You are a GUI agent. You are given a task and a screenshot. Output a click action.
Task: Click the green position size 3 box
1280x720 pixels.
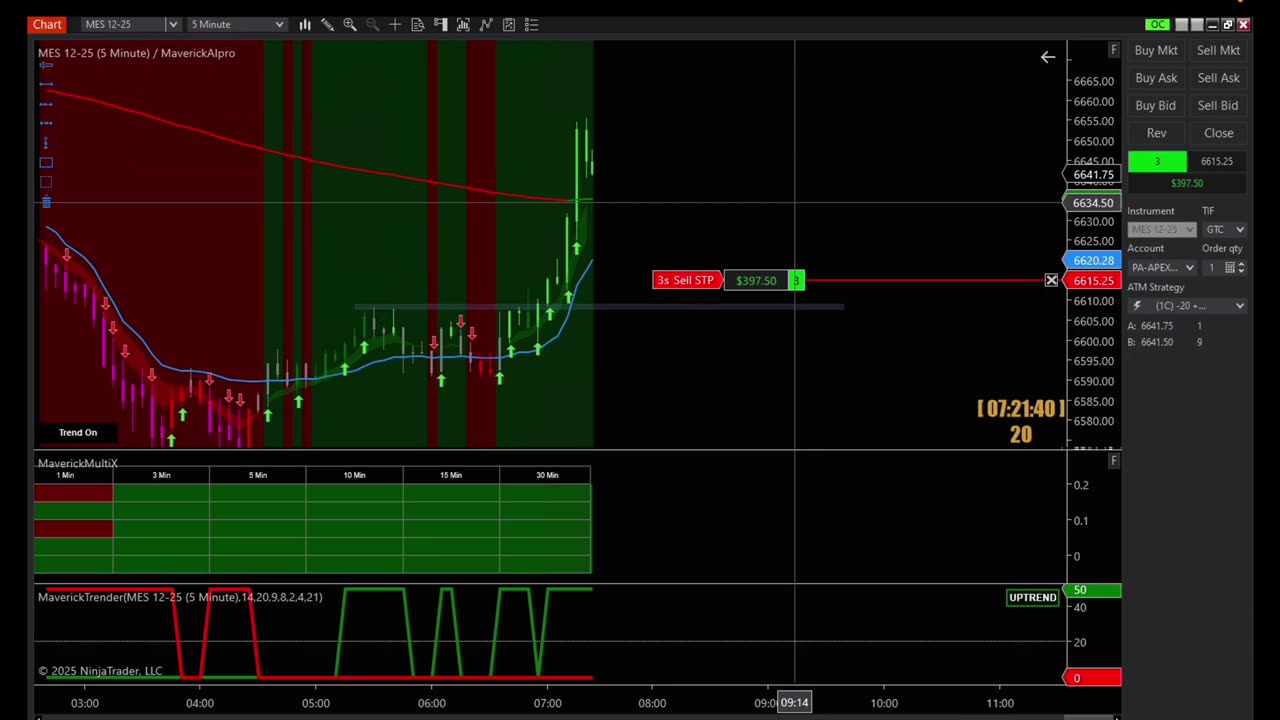[x=1157, y=162]
